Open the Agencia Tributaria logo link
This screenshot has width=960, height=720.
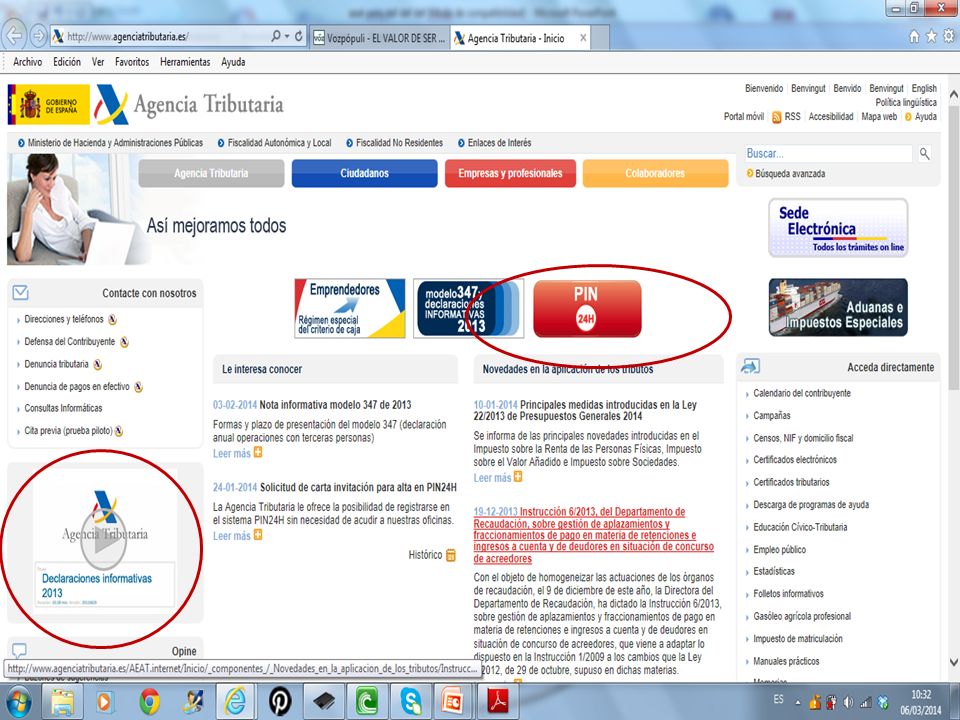click(x=189, y=105)
